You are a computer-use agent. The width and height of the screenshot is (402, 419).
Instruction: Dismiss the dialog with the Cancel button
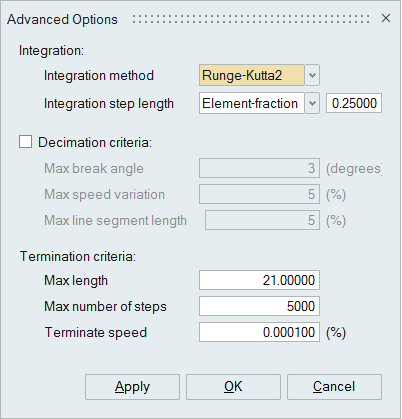click(x=334, y=387)
